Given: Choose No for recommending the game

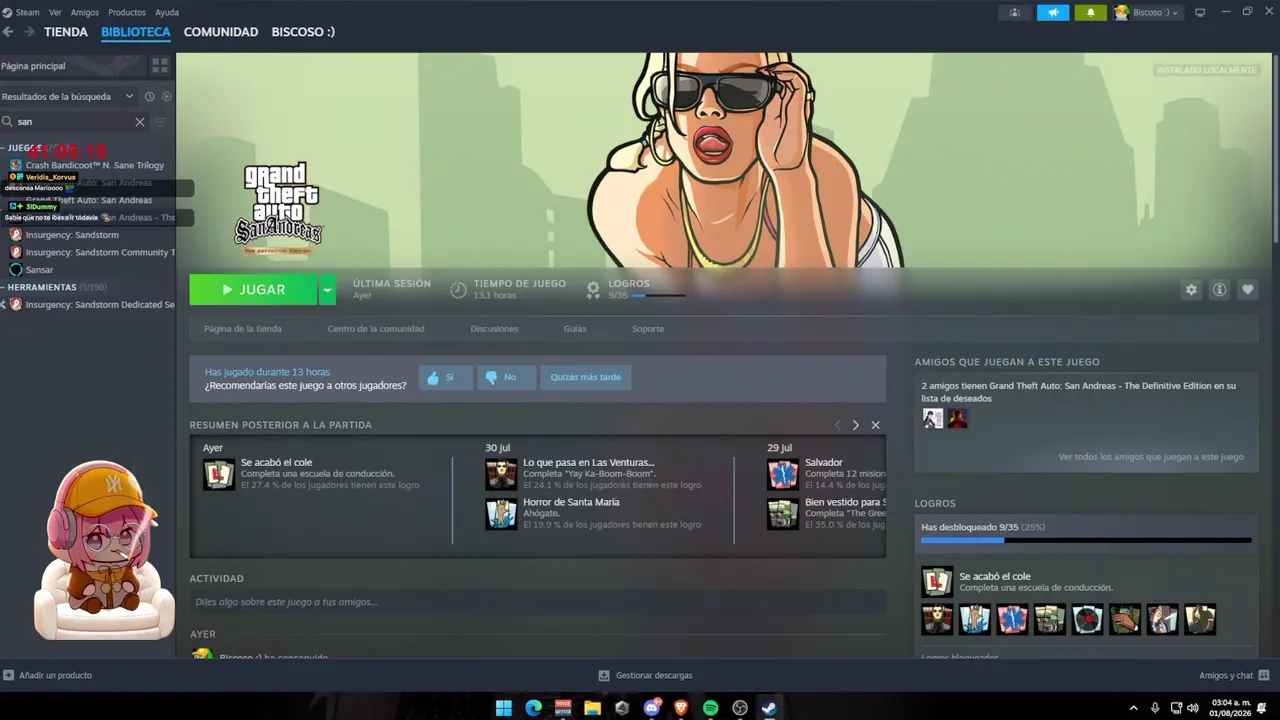Looking at the screenshot, I should point(506,377).
